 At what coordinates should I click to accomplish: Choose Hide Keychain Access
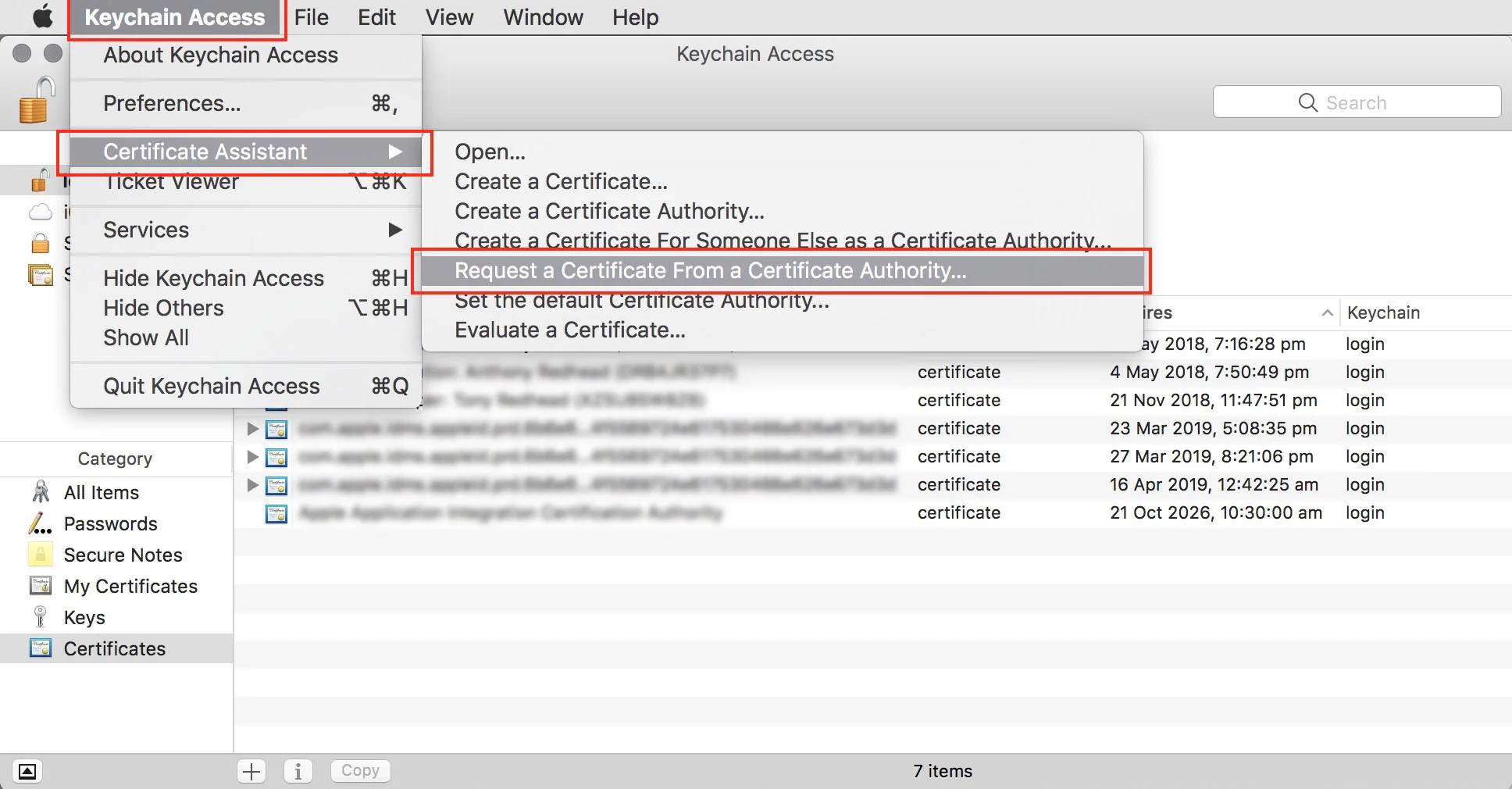click(x=246, y=278)
